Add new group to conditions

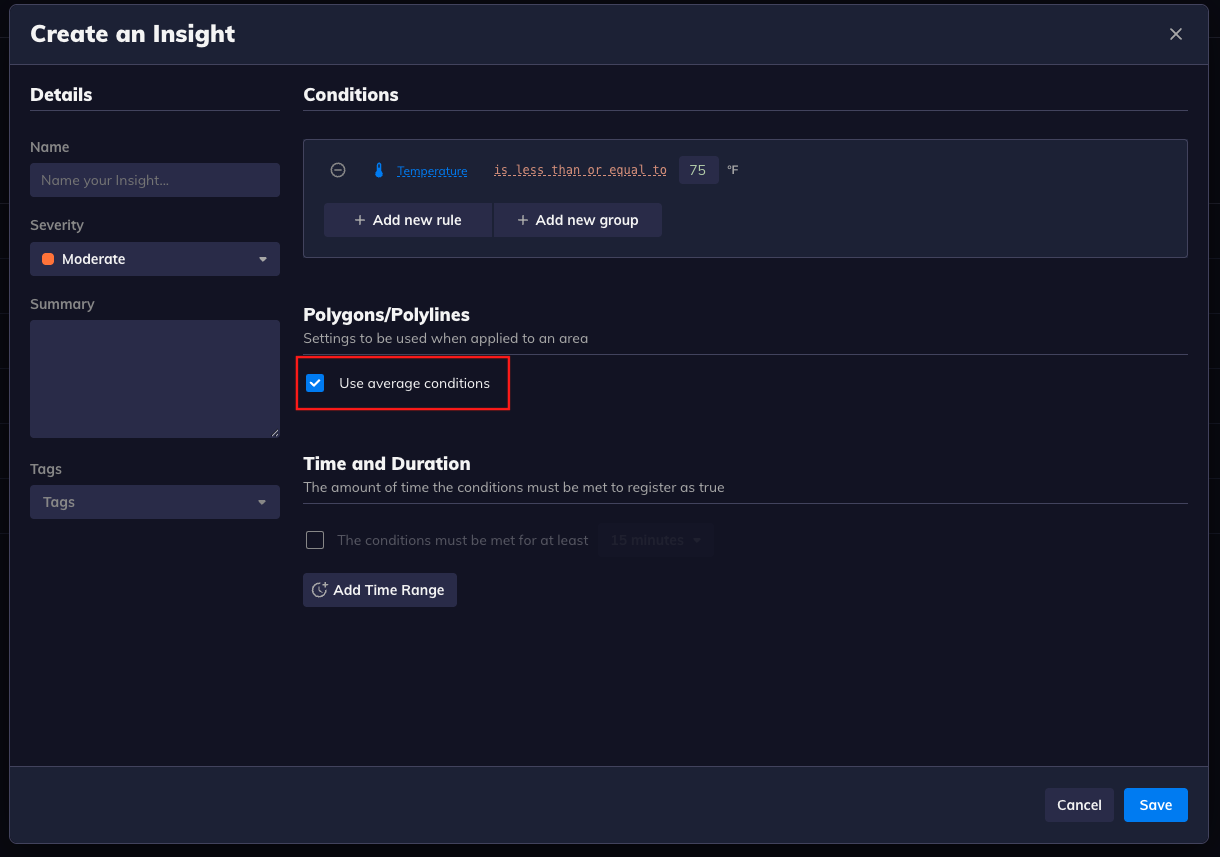[577, 220]
